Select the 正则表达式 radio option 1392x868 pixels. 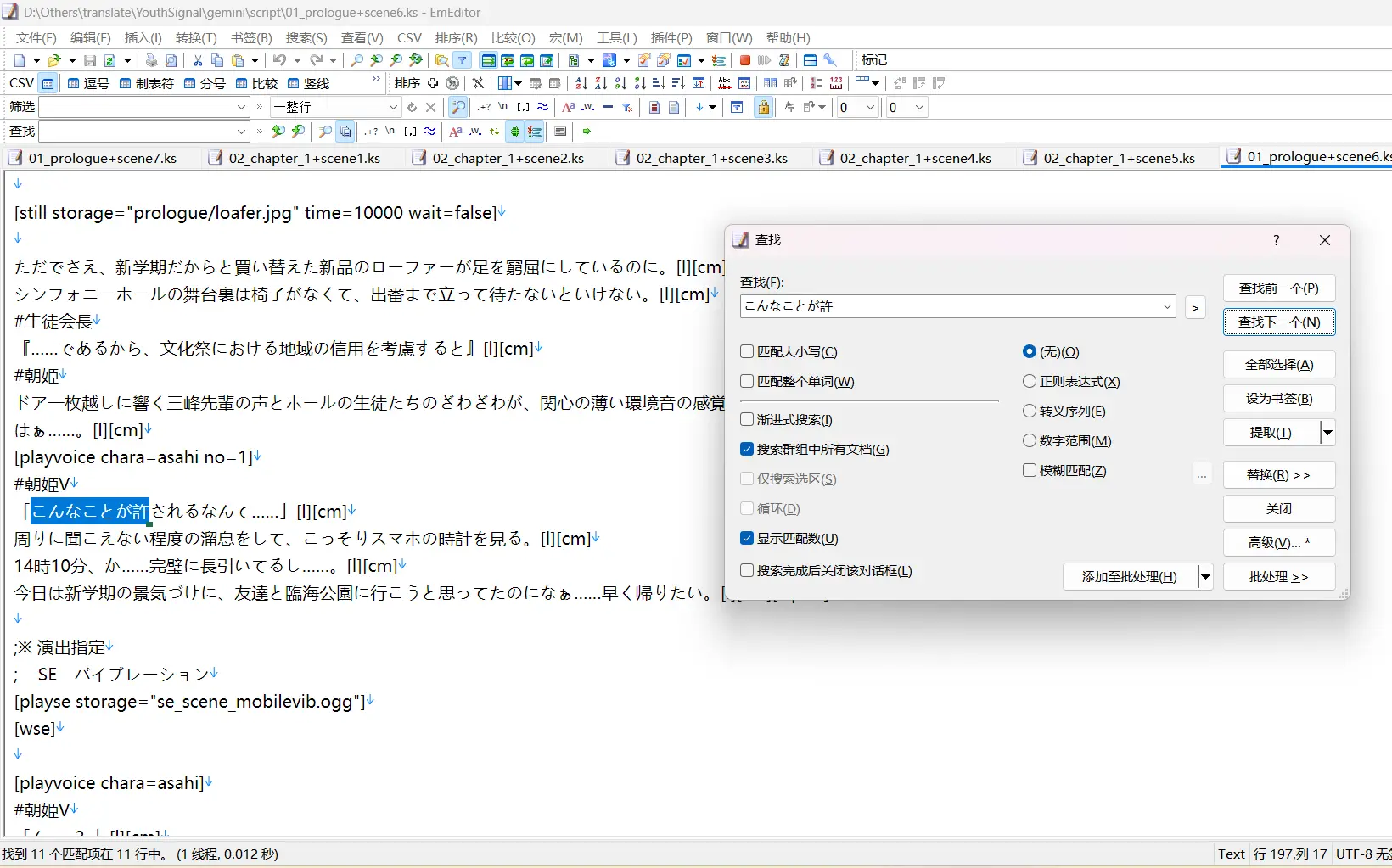(x=1030, y=381)
